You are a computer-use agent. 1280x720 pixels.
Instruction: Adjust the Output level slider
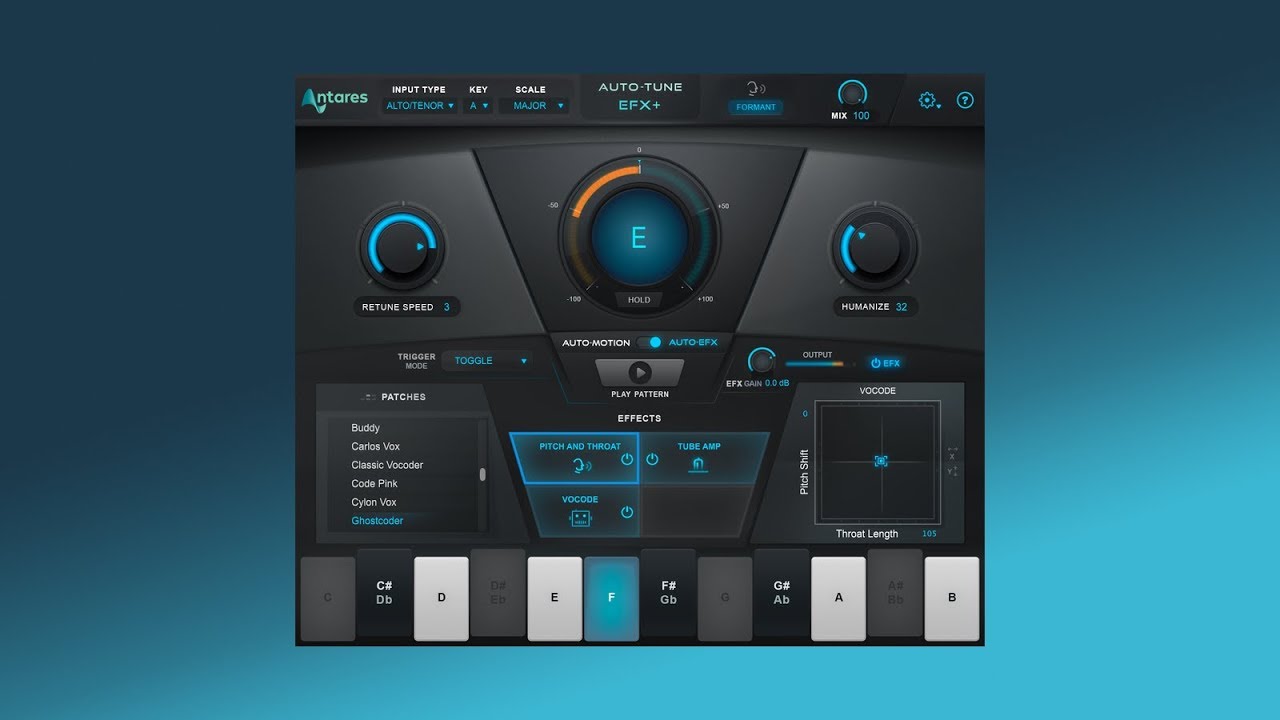click(816, 364)
